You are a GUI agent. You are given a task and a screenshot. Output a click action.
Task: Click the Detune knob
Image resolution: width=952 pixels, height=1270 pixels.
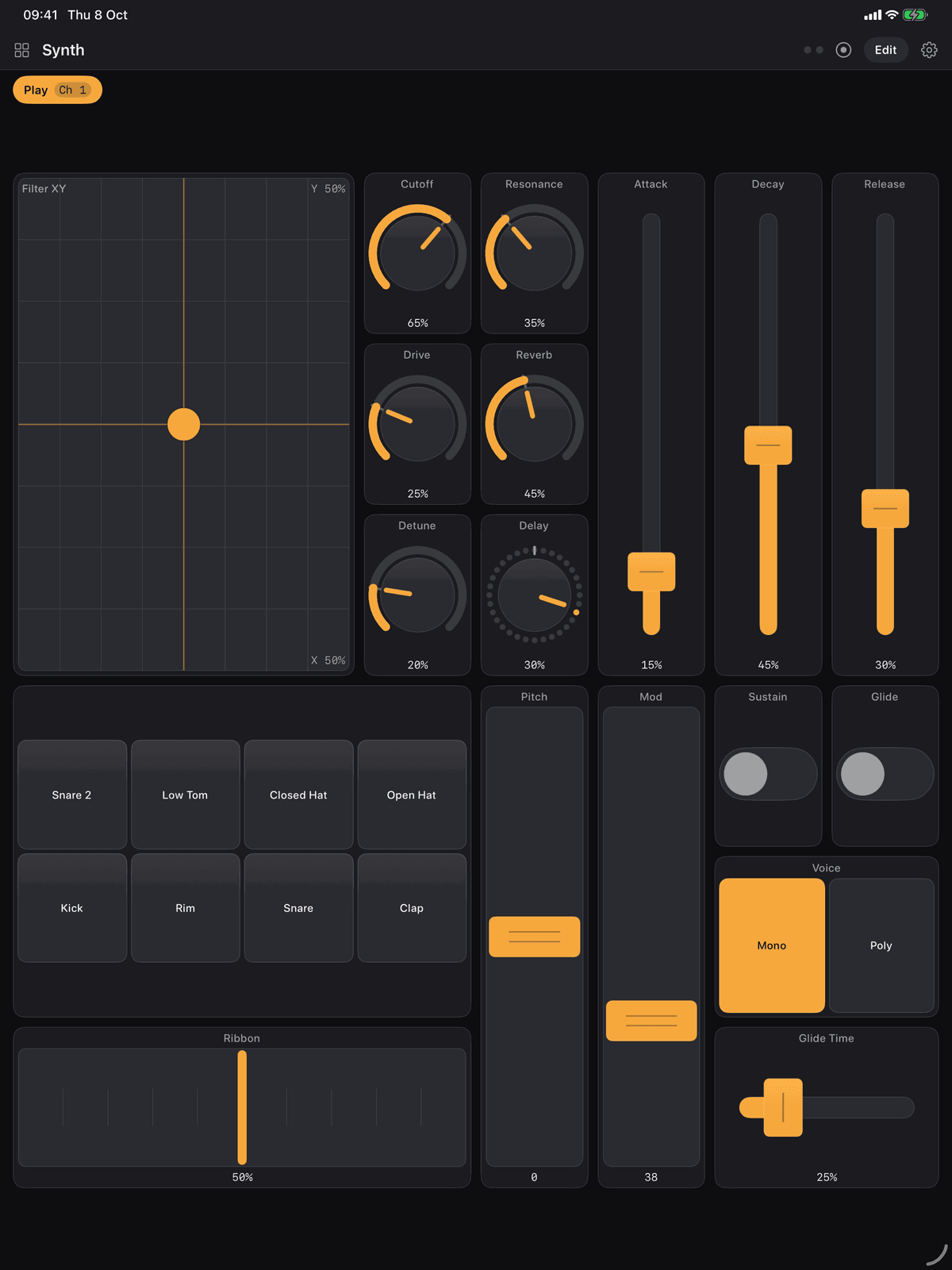point(417,595)
